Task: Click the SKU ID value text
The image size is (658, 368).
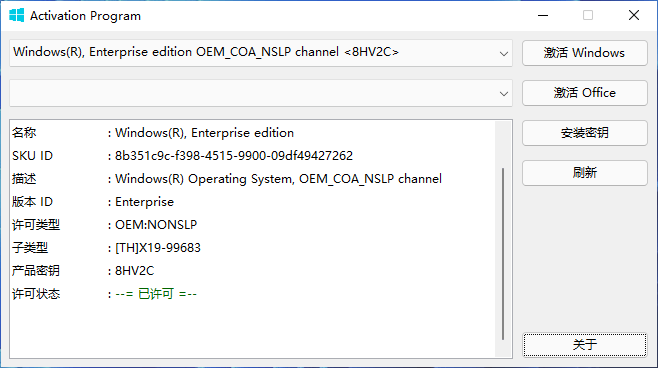Action: click(234, 156)
